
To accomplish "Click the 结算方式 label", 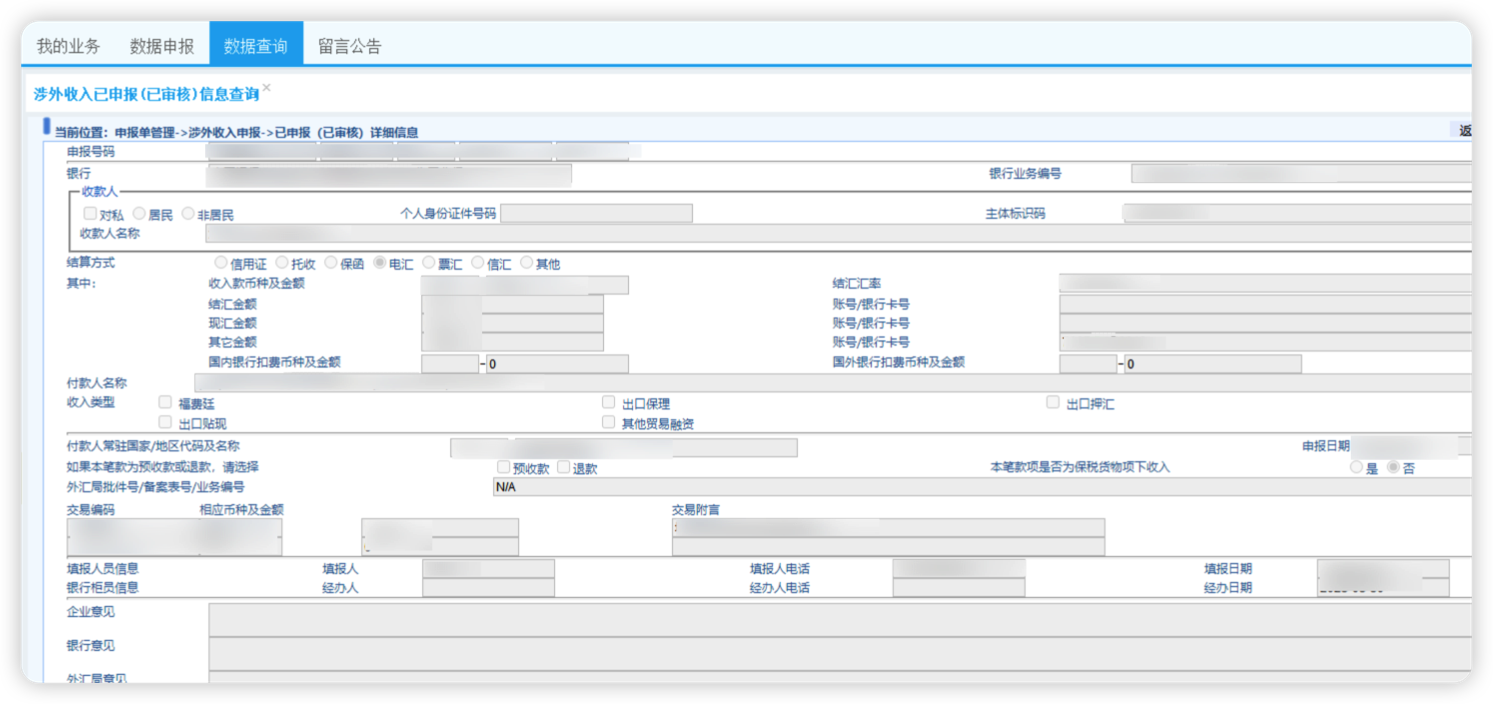I will pyautogui.click(x=91, y=262).
